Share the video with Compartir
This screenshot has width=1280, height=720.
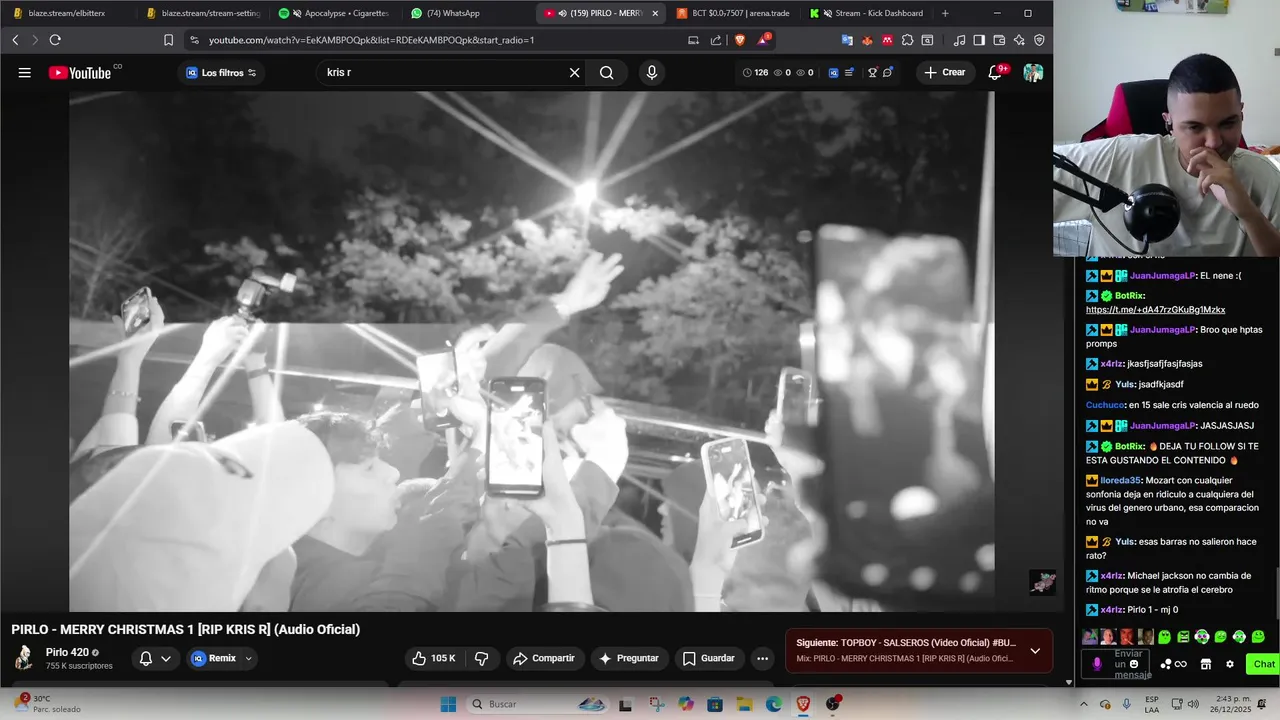click(543, 658)
